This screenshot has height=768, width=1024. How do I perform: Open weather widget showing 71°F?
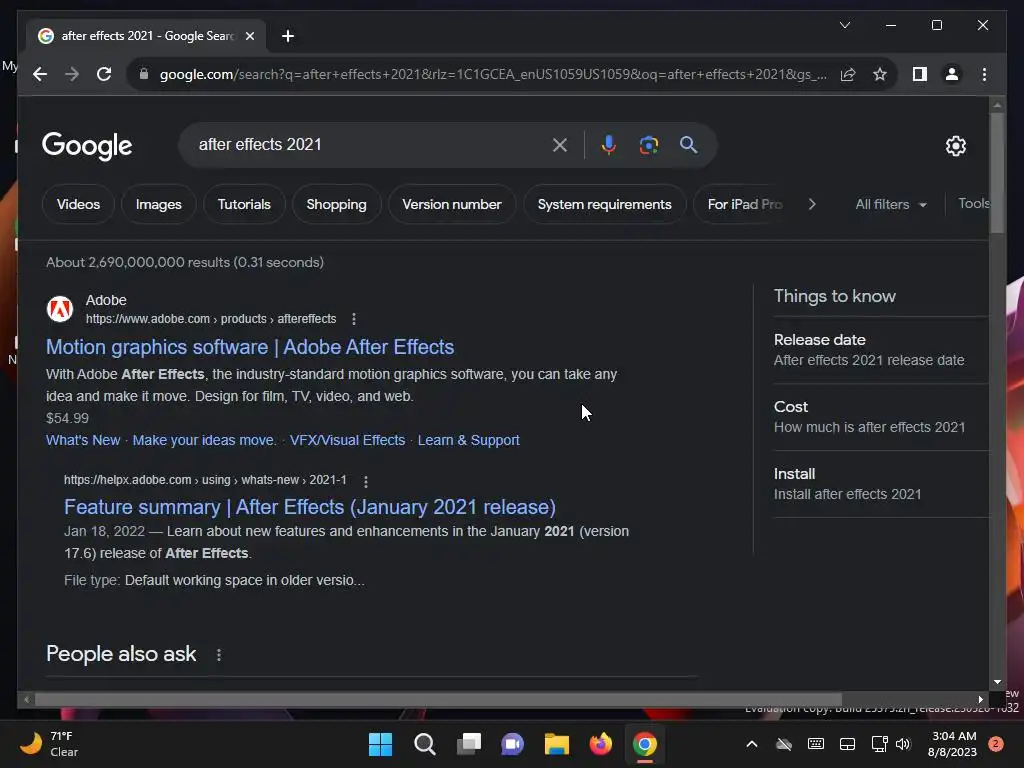tap(50, 744)
